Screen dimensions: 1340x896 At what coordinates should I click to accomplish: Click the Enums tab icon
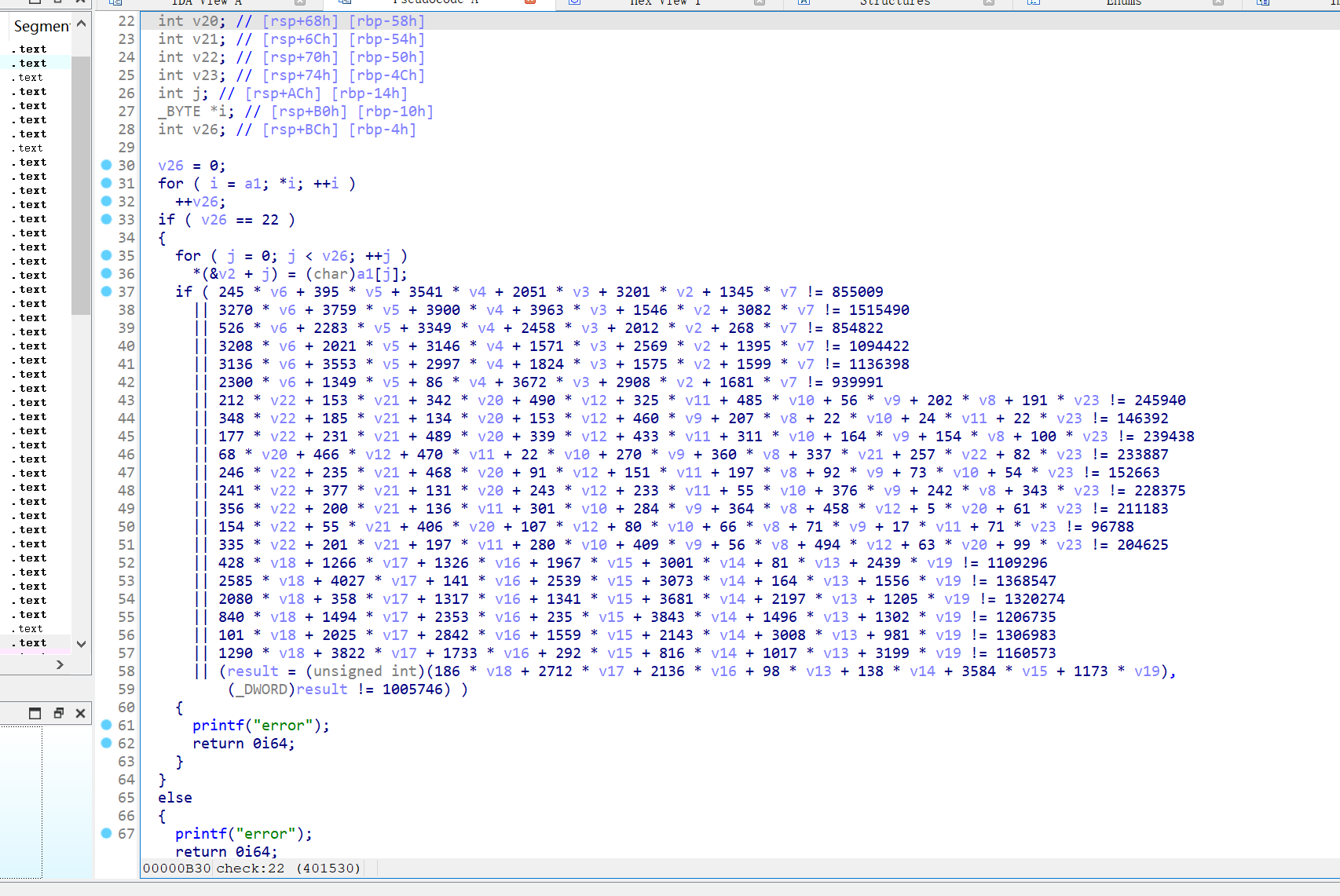pos(1033,3)
